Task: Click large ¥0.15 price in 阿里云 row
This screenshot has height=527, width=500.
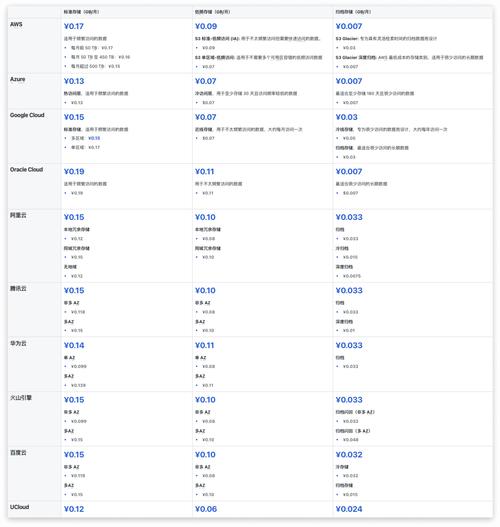Action: click(x=74, y=217)
